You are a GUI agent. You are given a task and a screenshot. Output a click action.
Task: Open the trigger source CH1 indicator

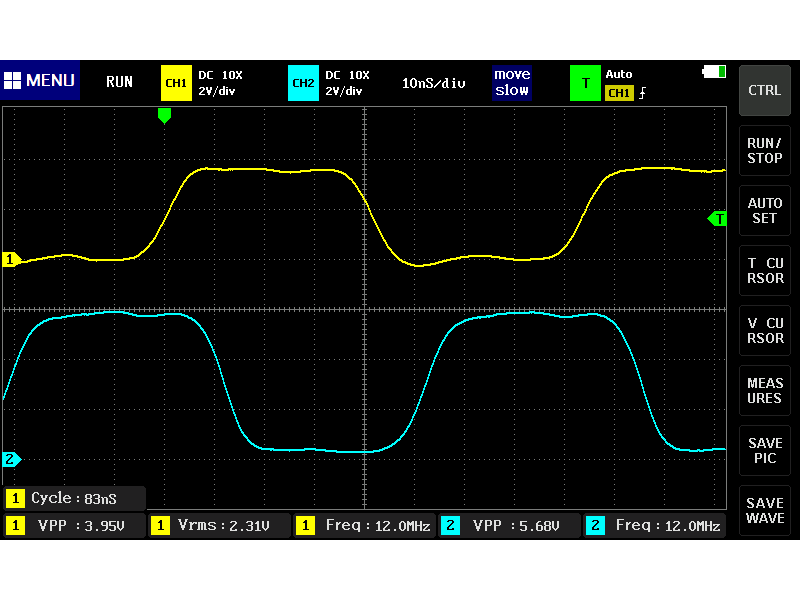click(620, 91)
